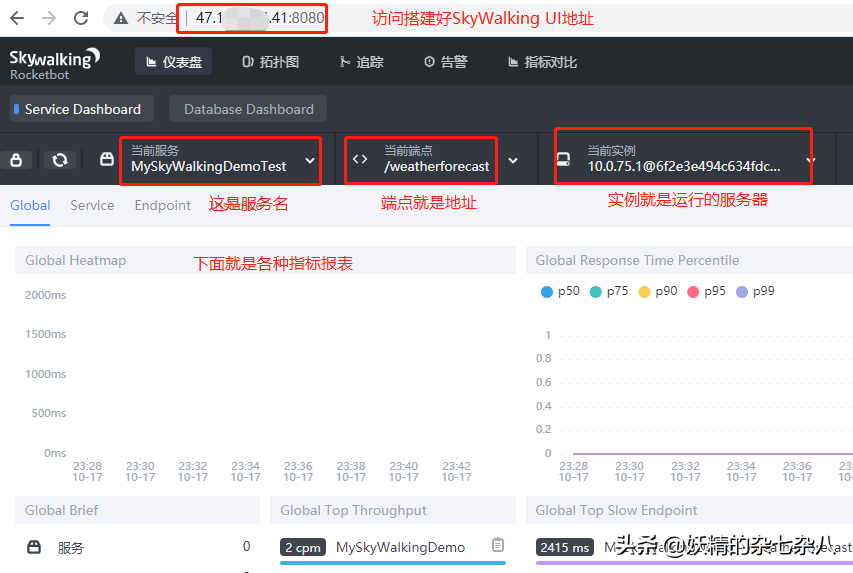Open the 当前端点 /weatherforecast selector
853x573 pixels.
point(436,160)
